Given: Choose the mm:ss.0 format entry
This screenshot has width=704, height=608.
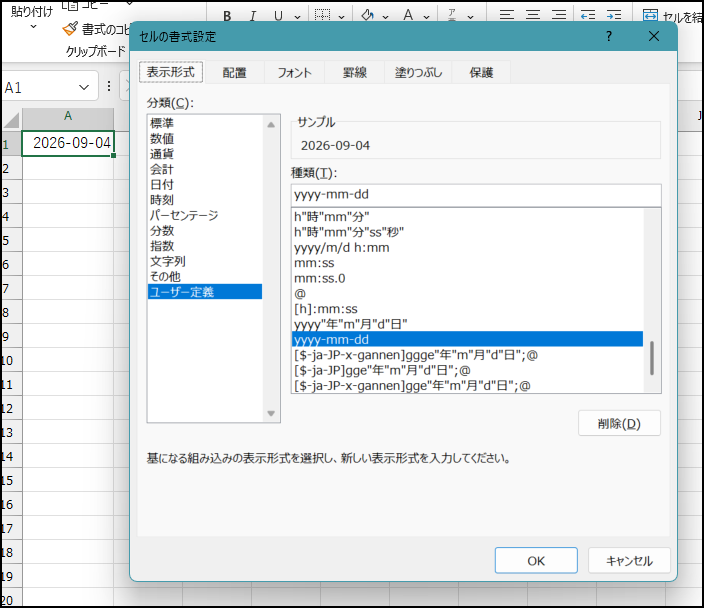Looking at the screenshot, I should click(467, 278).
